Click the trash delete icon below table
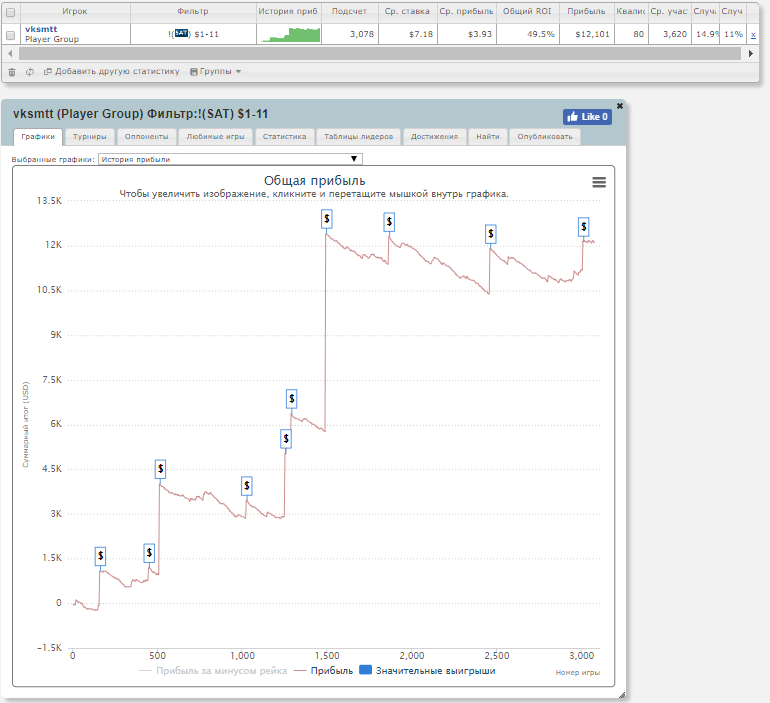Image resolution: width=770 pixels, height=703 pixels. click(x=11, y=72)
